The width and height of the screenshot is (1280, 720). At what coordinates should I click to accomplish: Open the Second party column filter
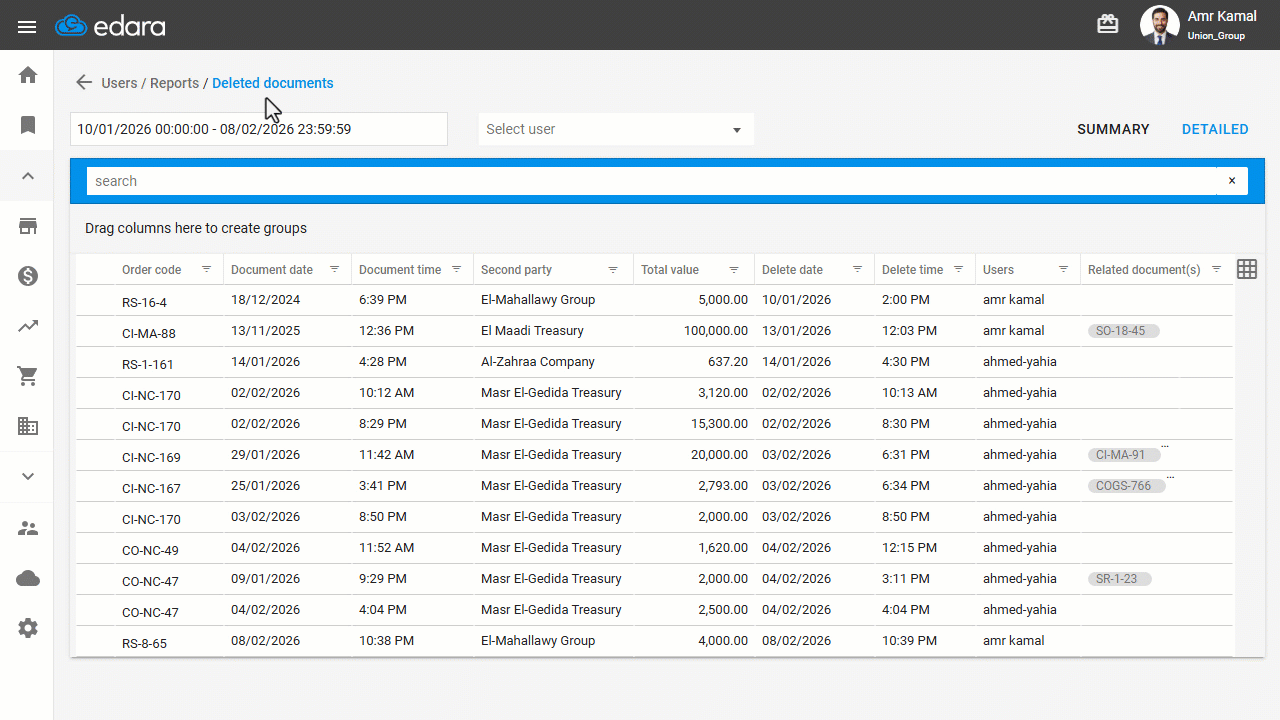click(x=613, y=269)
